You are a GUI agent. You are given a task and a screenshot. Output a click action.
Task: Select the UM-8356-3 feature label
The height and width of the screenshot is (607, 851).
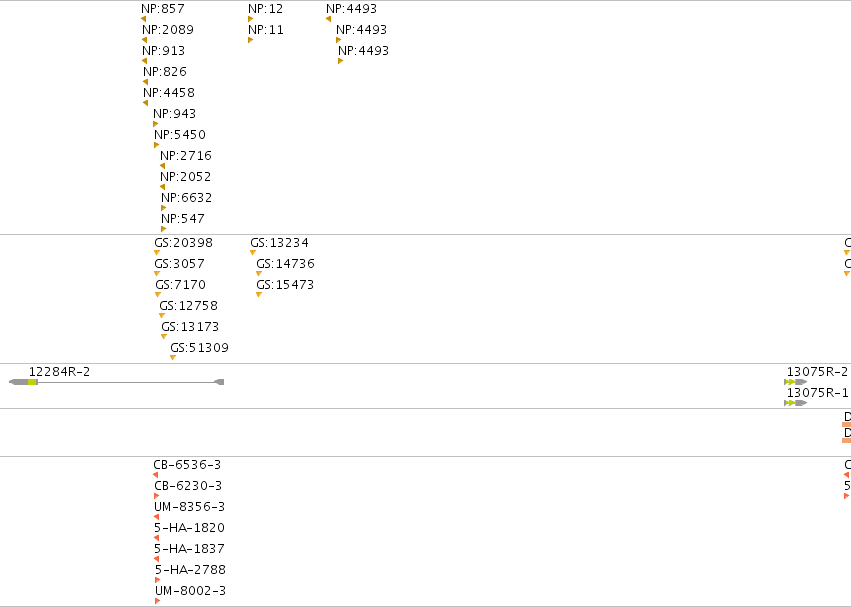click(189, 507)
